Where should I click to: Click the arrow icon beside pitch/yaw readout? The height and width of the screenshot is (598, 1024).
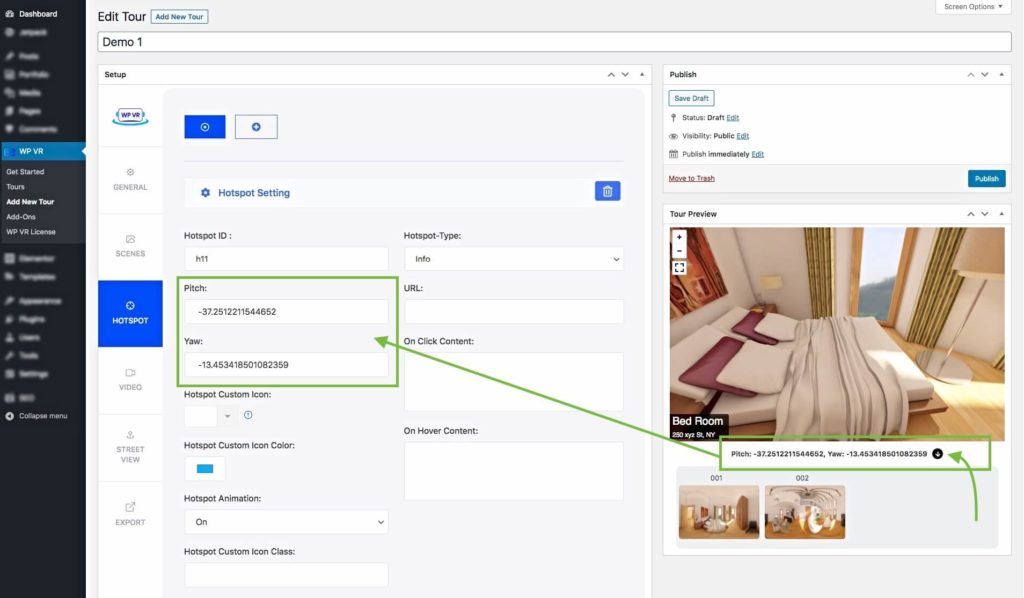(x=937, y=454)
